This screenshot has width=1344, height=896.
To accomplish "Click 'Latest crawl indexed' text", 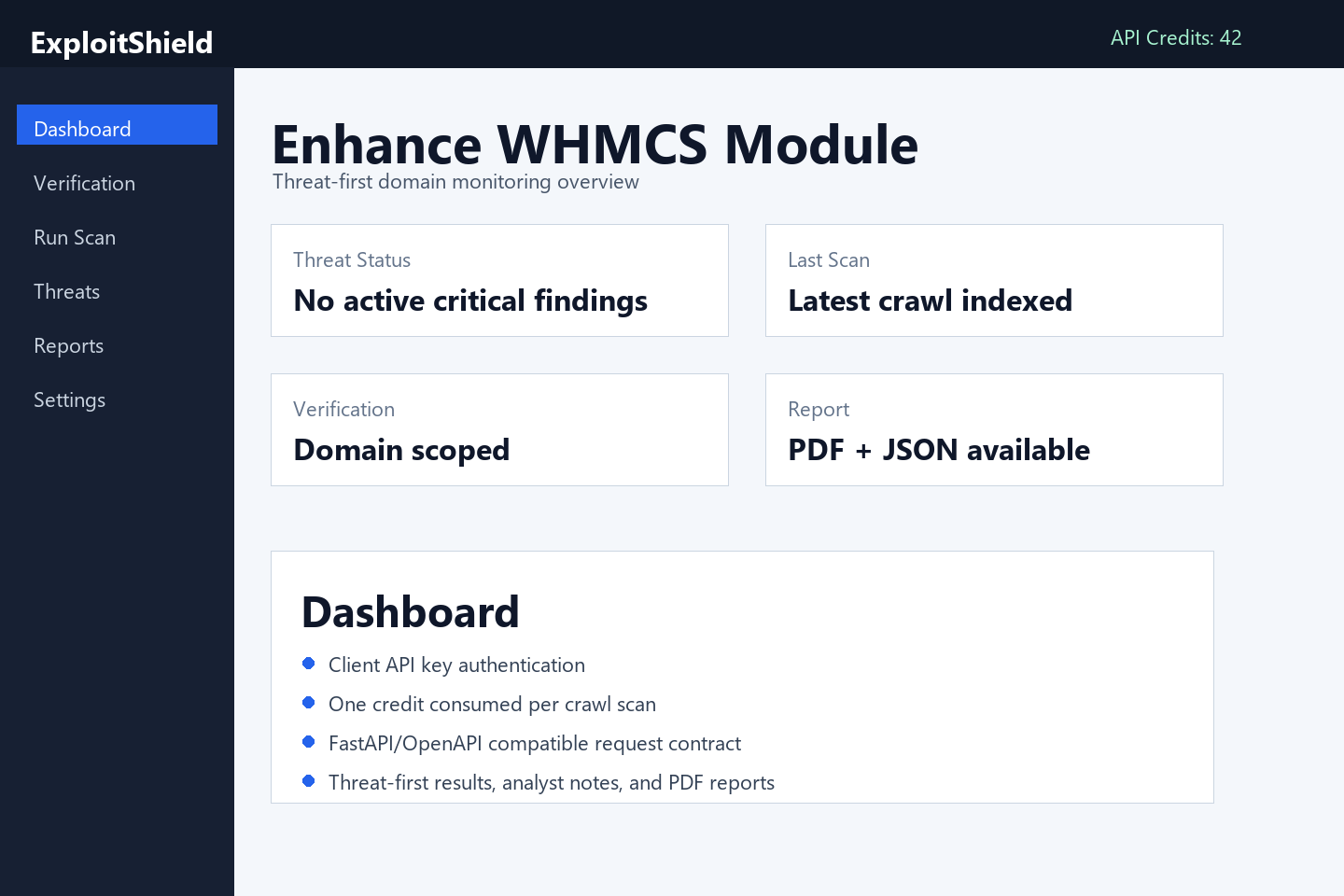I will pos(931,301).
